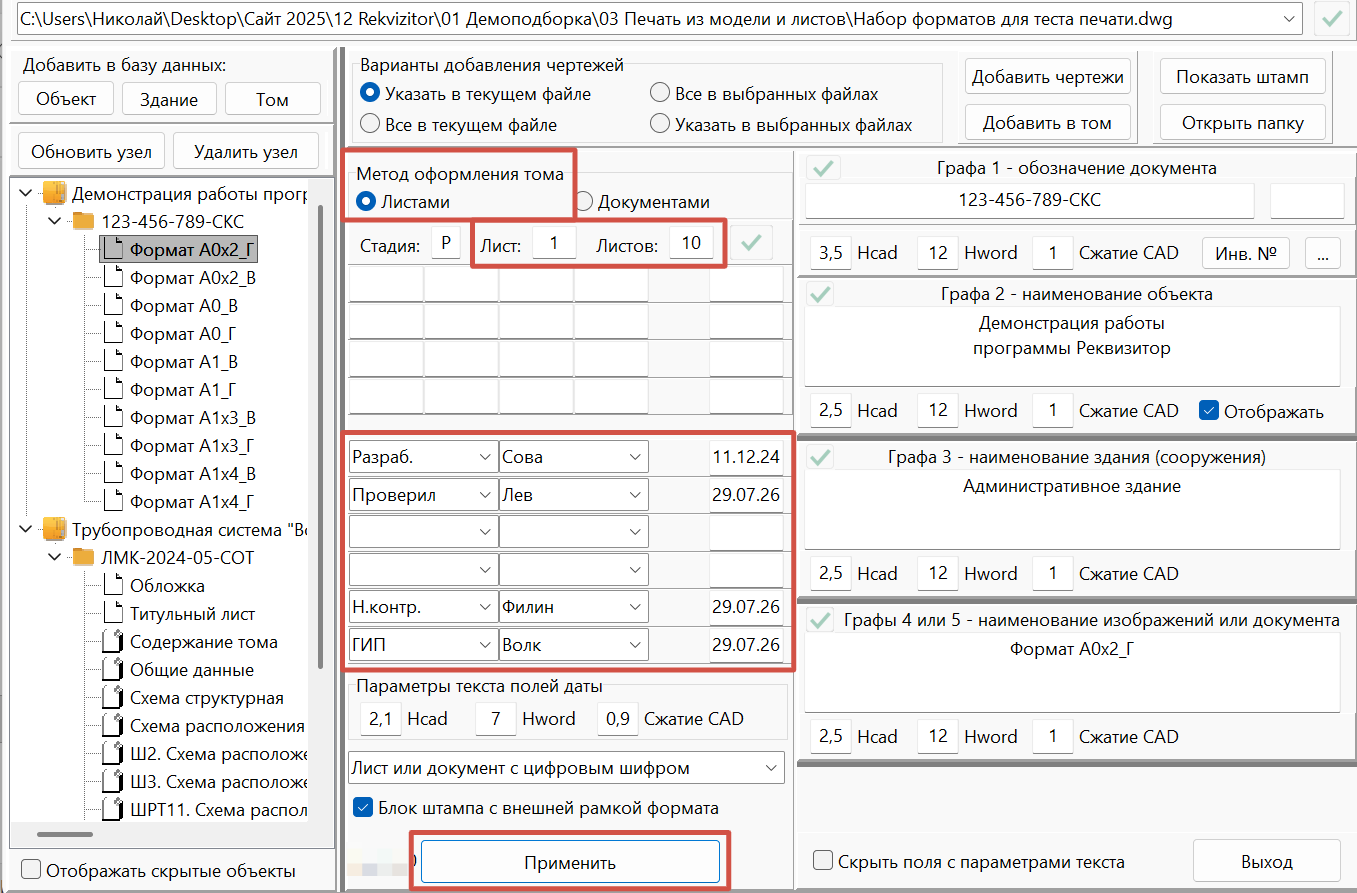Open the file path dropdown at top
The height and width of the screenshot is (893, 1357).
point(1289,18)
